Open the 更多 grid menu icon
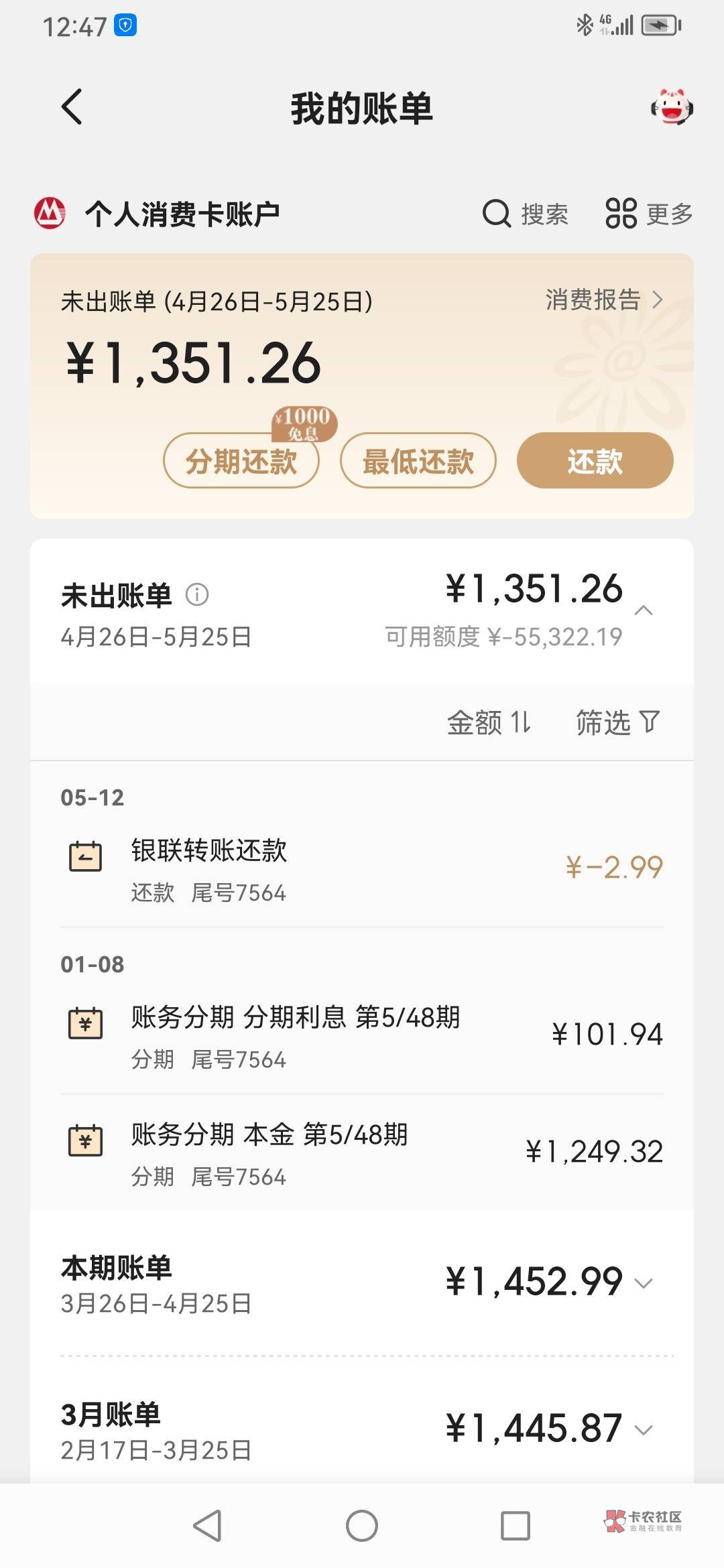Viewport: 724px width, 1568px height. pyautogui.click(x=621, y=214)
